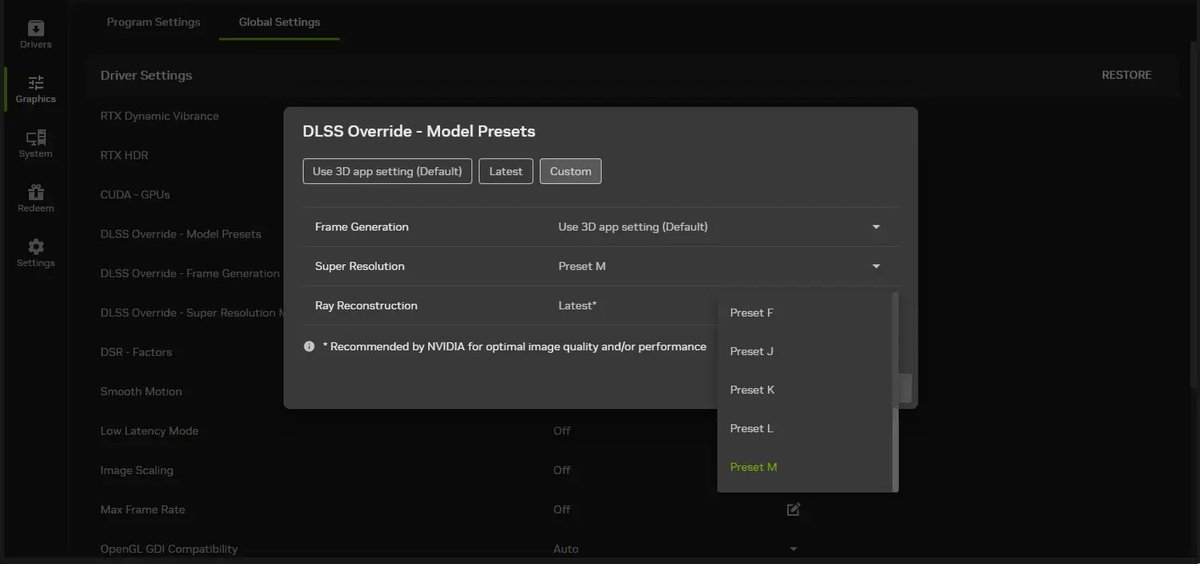Image resolution: width=1200 pixels, height=564 pixels.
Task: Open the Settings gear in the sidebar
Action: 36,253
